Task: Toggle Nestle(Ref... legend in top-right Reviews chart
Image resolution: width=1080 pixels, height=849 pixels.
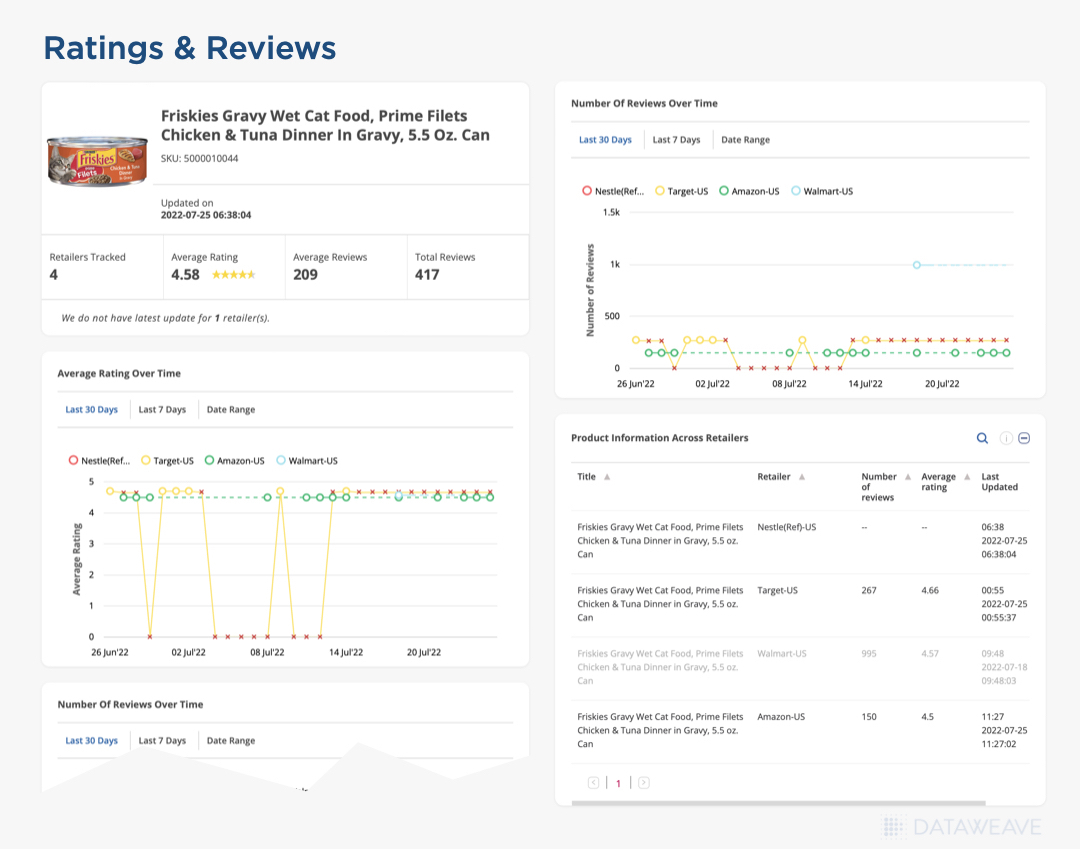Action: point(613,191)
